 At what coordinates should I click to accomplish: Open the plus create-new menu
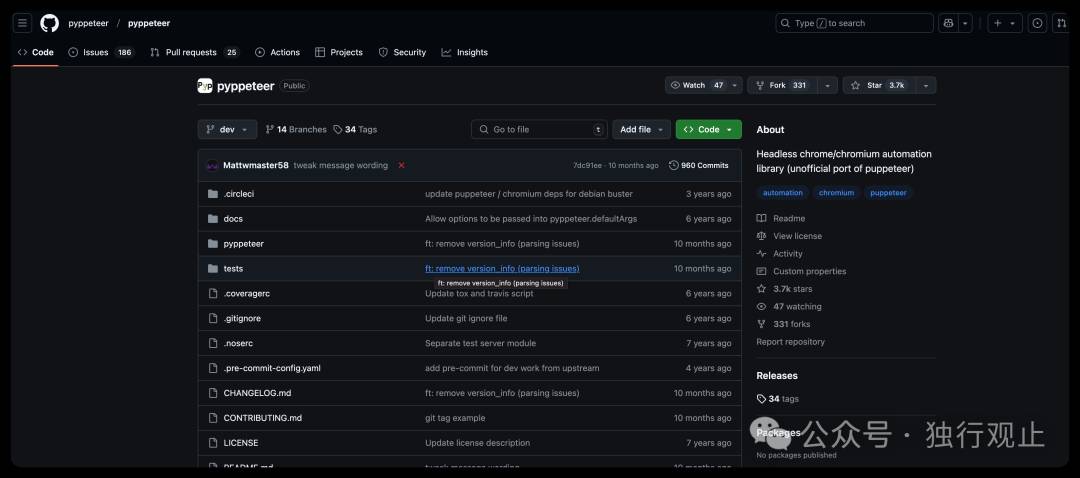(1005, 23)
